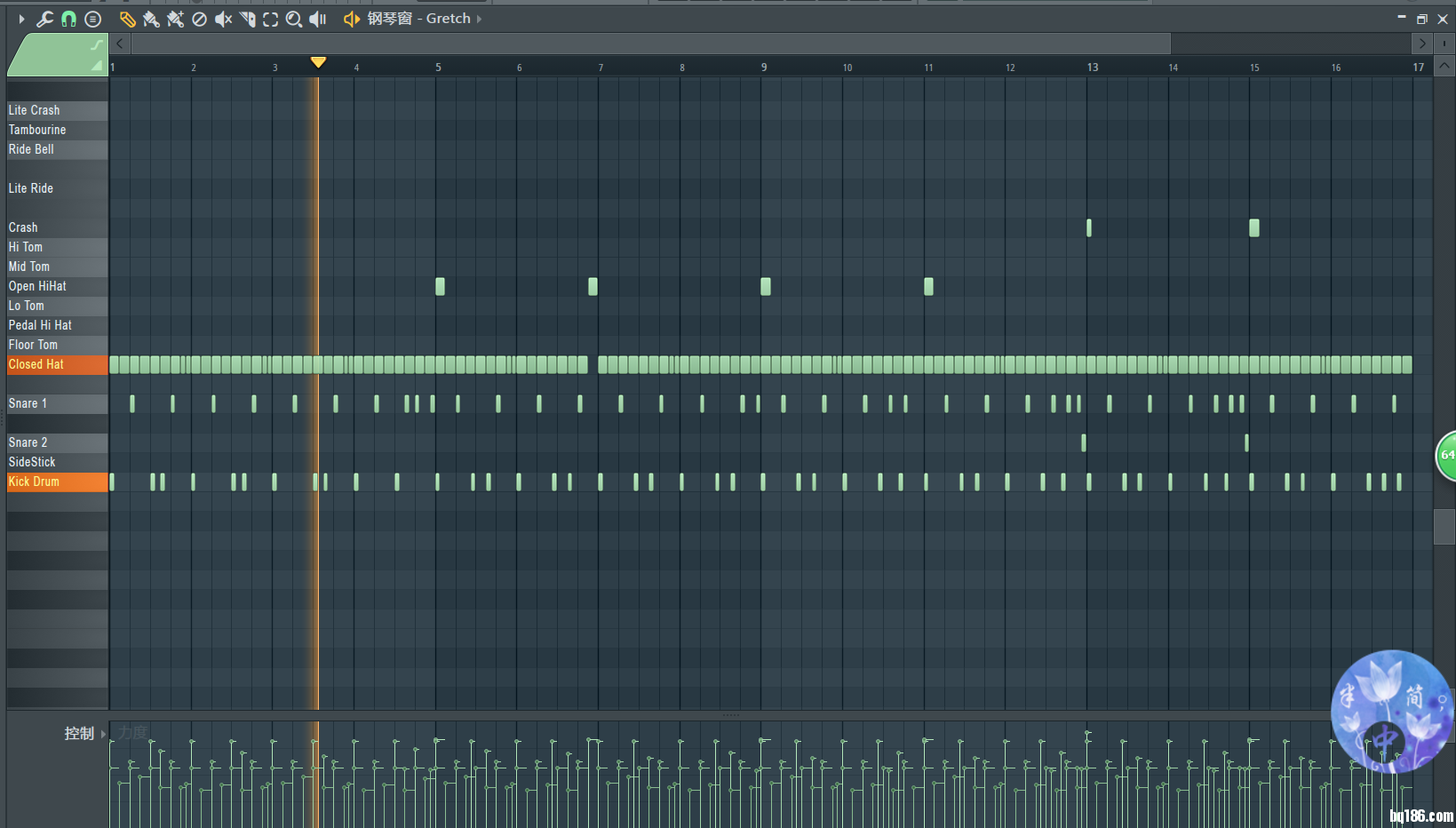Click first Open HiHat note at bar 5
This screenshot has height=828, width=1456.
click(440, 286)
